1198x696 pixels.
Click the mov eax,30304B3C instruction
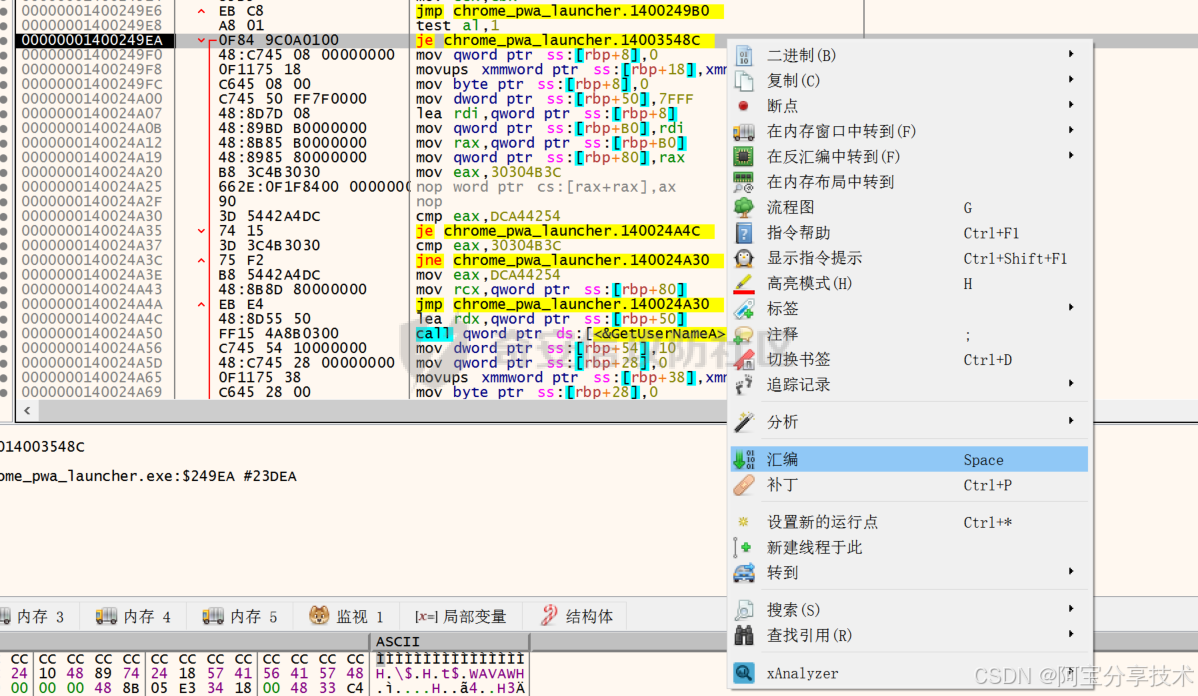tap(488, 172)
